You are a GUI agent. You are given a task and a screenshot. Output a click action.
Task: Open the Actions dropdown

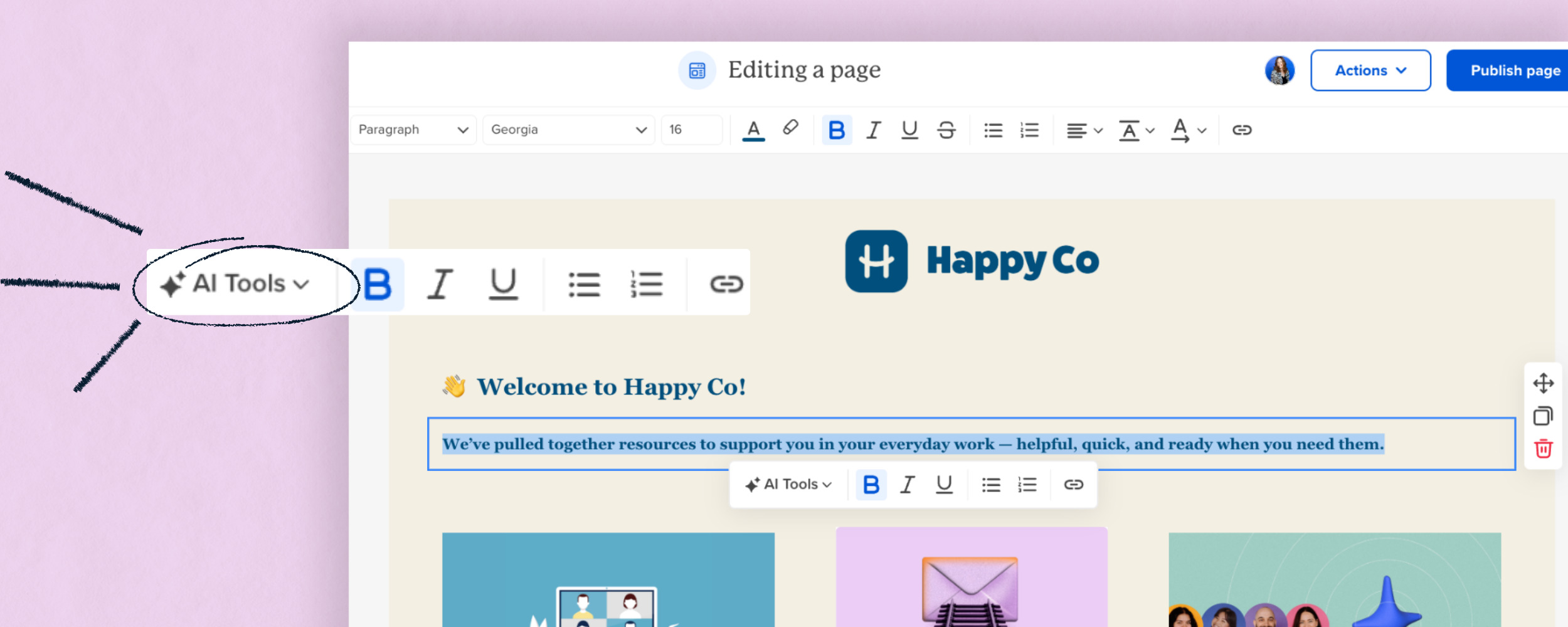(1370, 70)
